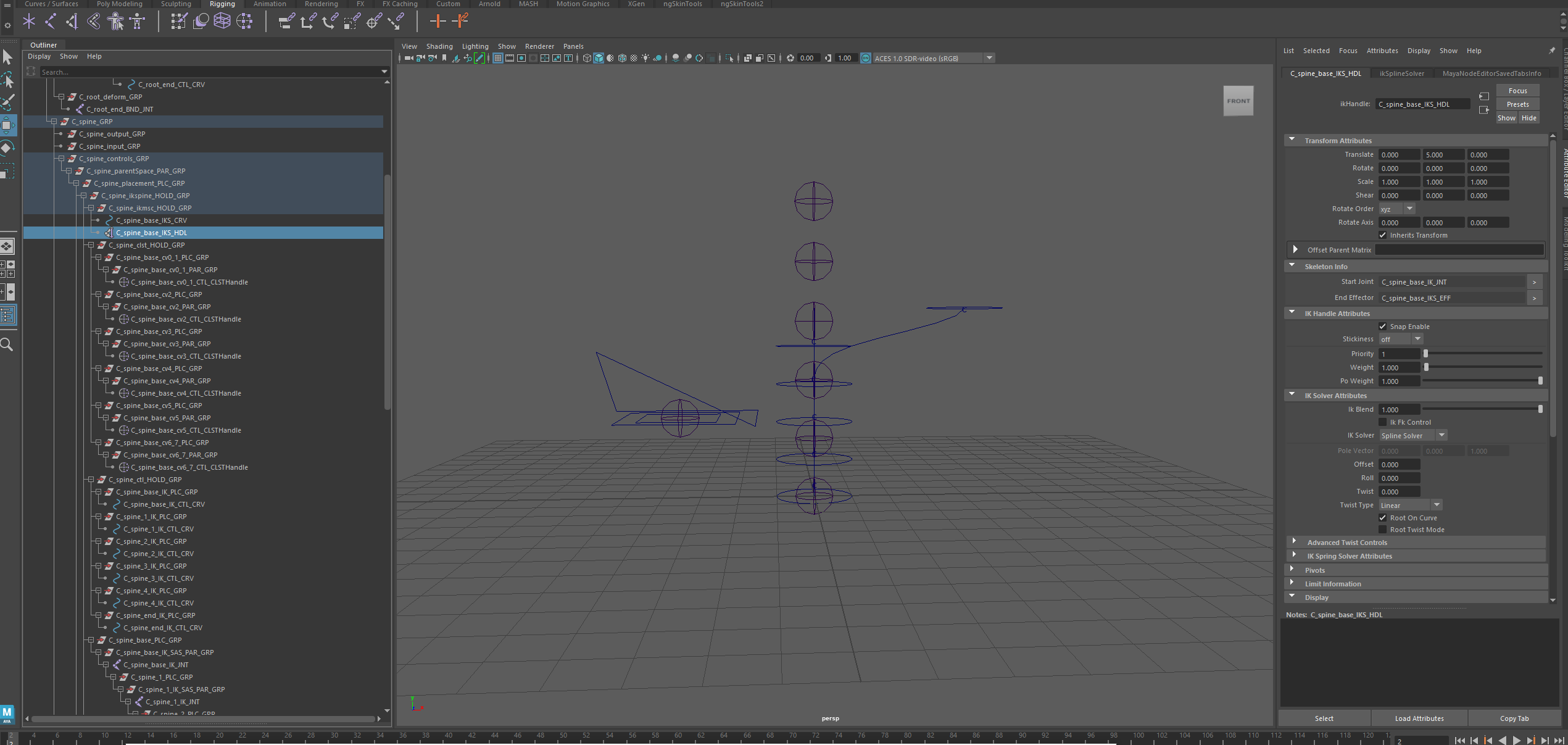The height and width of the screenshot is (745, 1568).
Task: Toggle Snap Enable under IK Handle Attributes
Action: (1383, 326)
